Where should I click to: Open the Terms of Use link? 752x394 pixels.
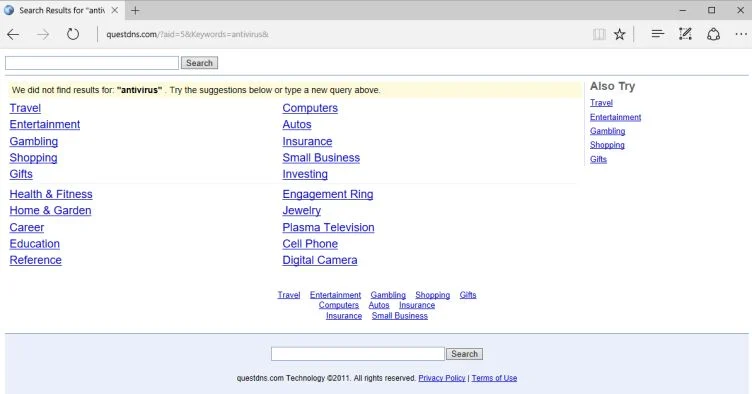pyautogui.click(x=494, y=378)
